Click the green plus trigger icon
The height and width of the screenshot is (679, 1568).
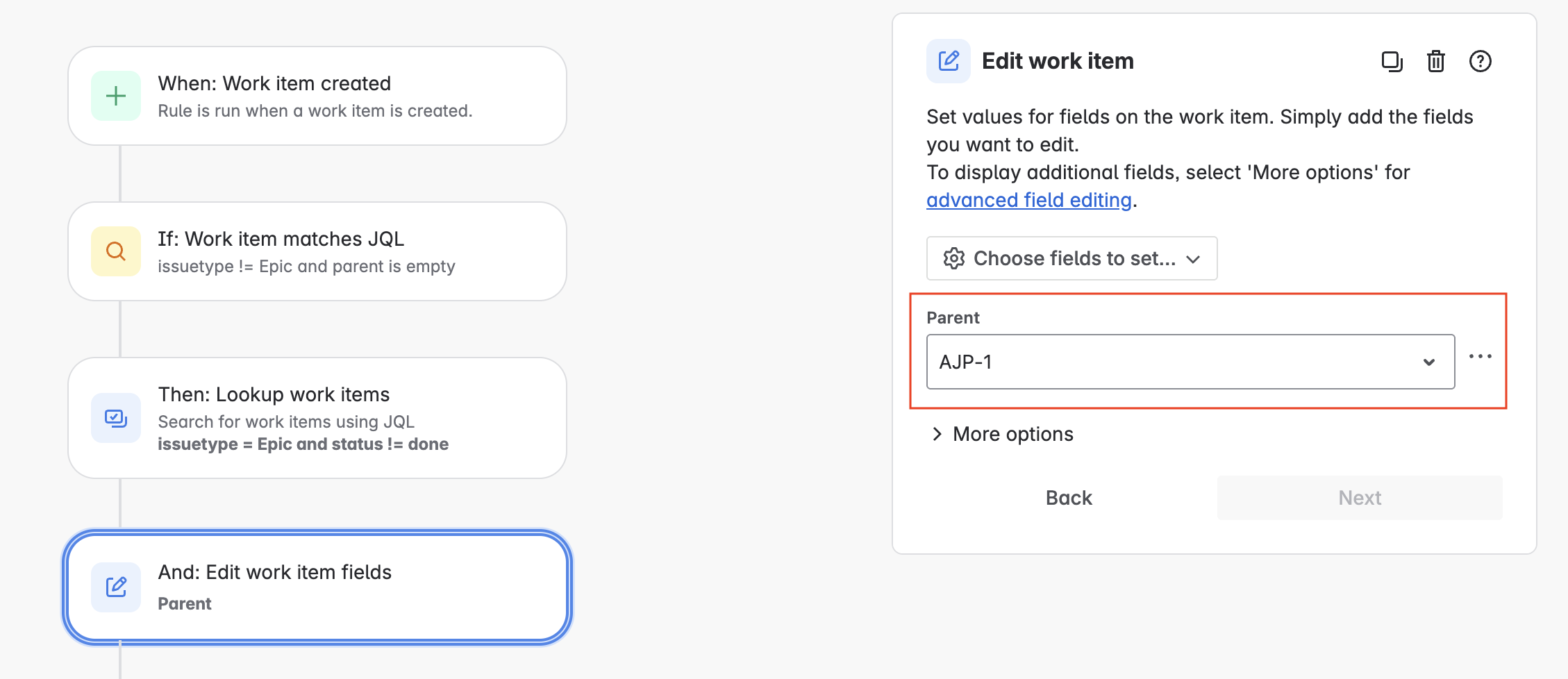[x=115, y=96]
